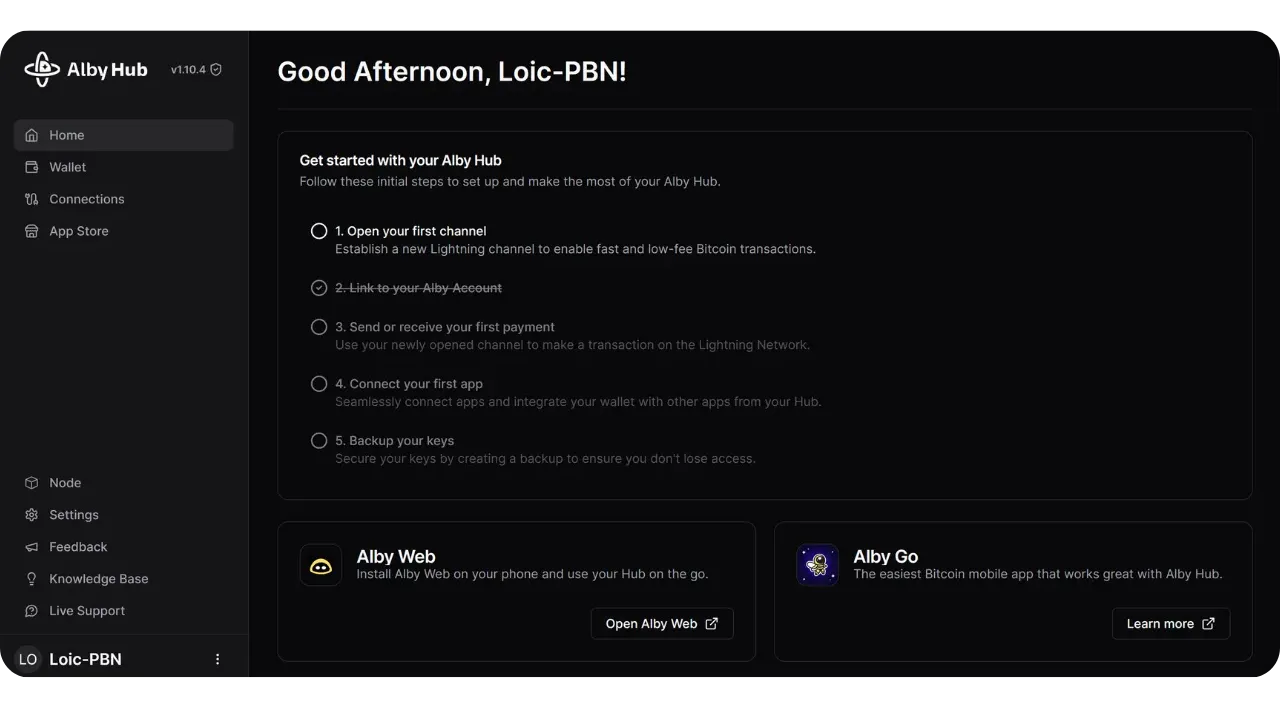Click the Live Support icon
This screenshot has width=1280, height=708.
pyautogui.click(x=31, y=611)
